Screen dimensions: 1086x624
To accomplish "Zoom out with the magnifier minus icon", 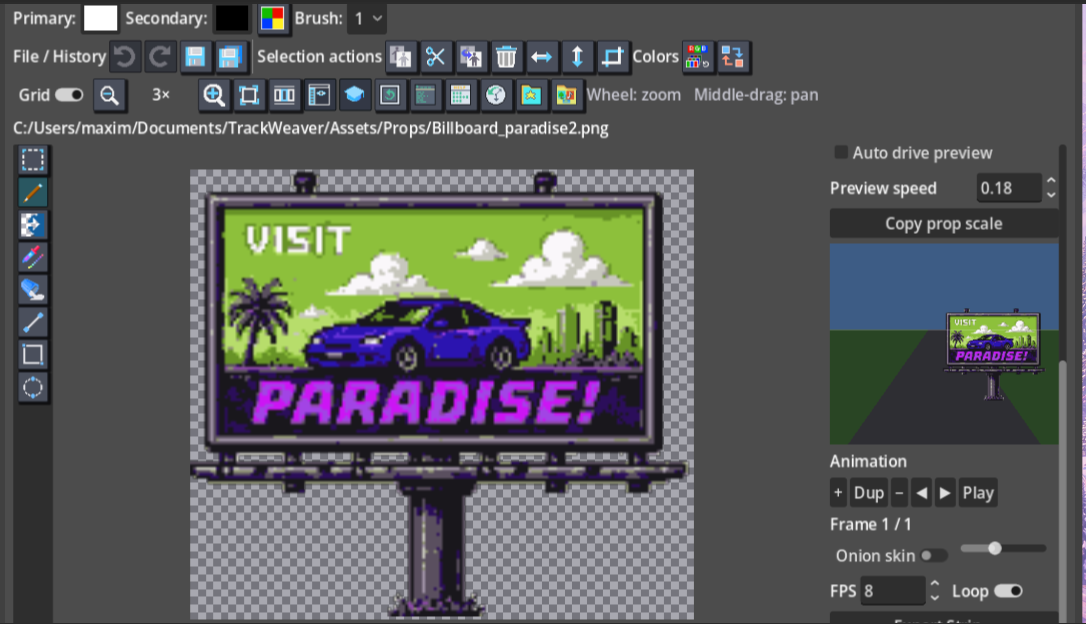I will (x=109, y=95).
